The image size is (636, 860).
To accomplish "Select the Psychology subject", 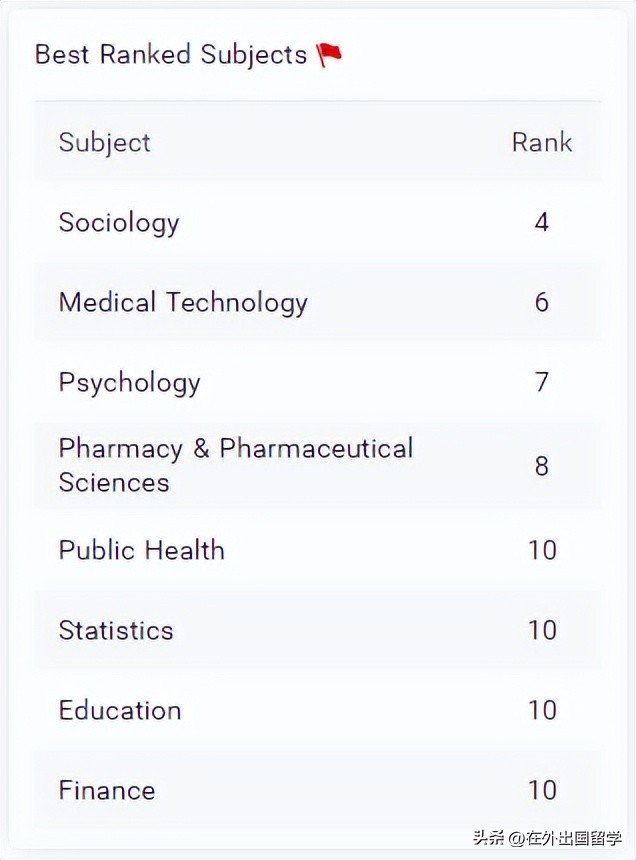I will [x=129, y=382].
